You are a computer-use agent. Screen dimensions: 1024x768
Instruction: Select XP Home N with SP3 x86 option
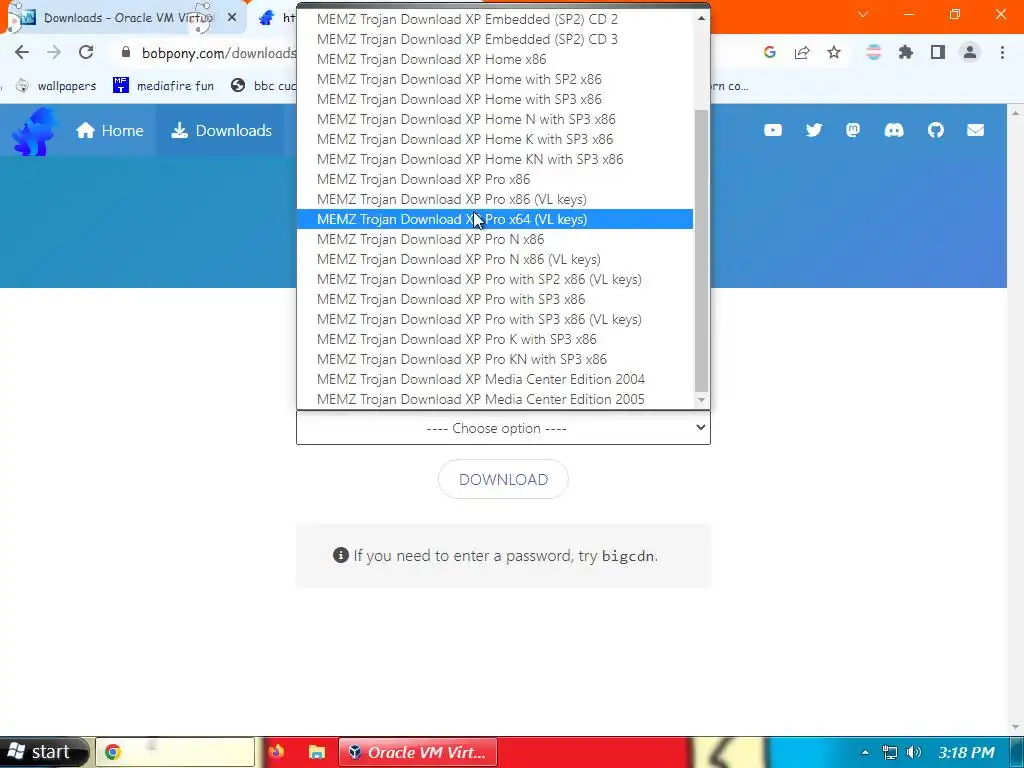[x=495, y=119]
